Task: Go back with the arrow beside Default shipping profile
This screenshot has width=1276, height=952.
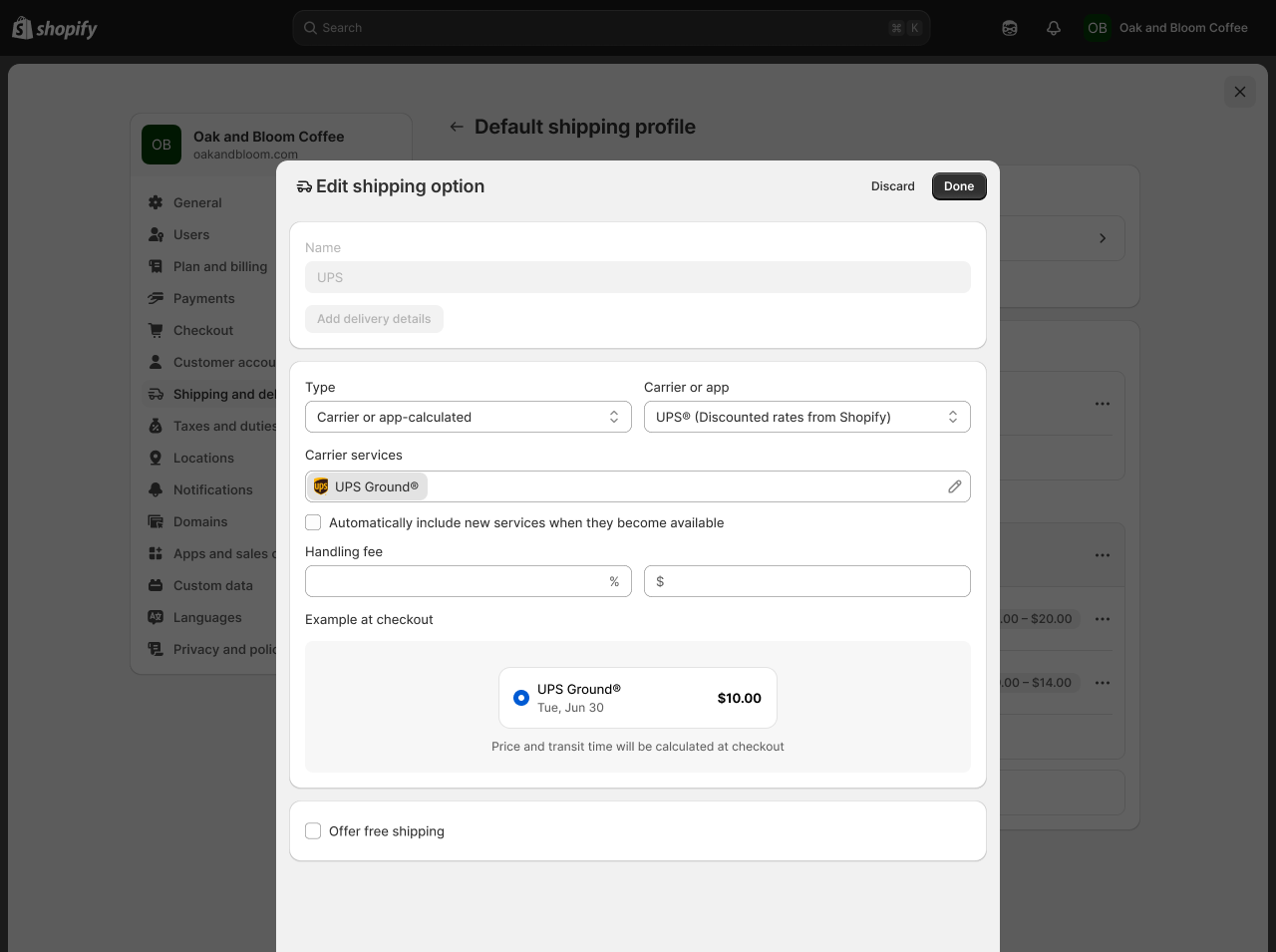Action: (x=457, y=127)
